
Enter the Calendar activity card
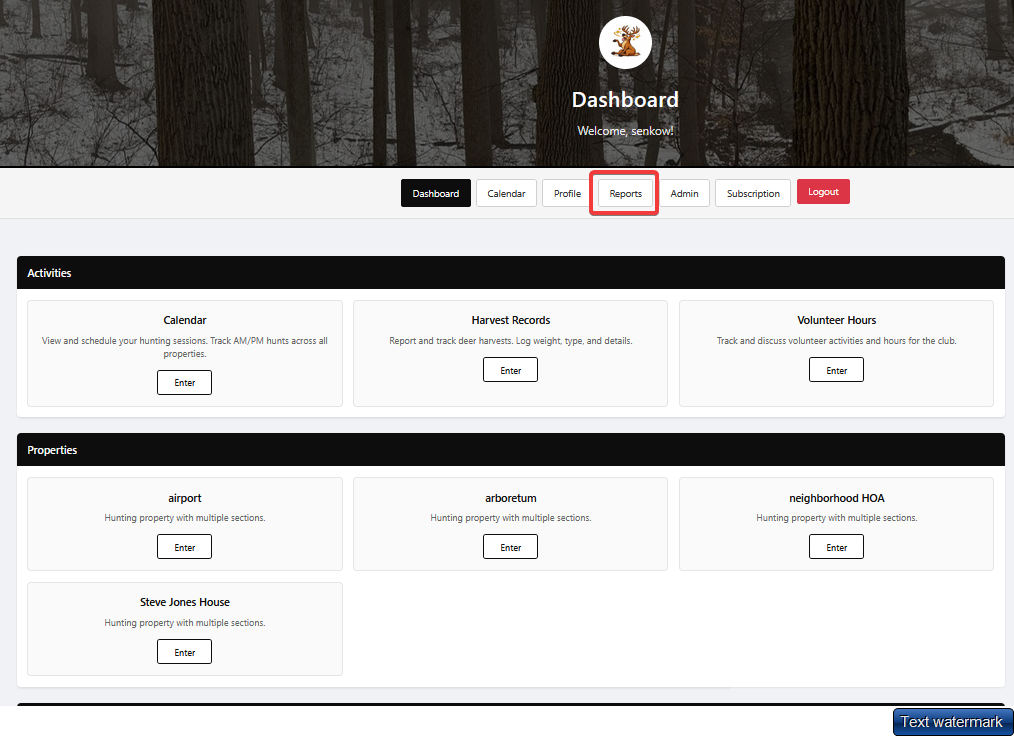[184, 382]
